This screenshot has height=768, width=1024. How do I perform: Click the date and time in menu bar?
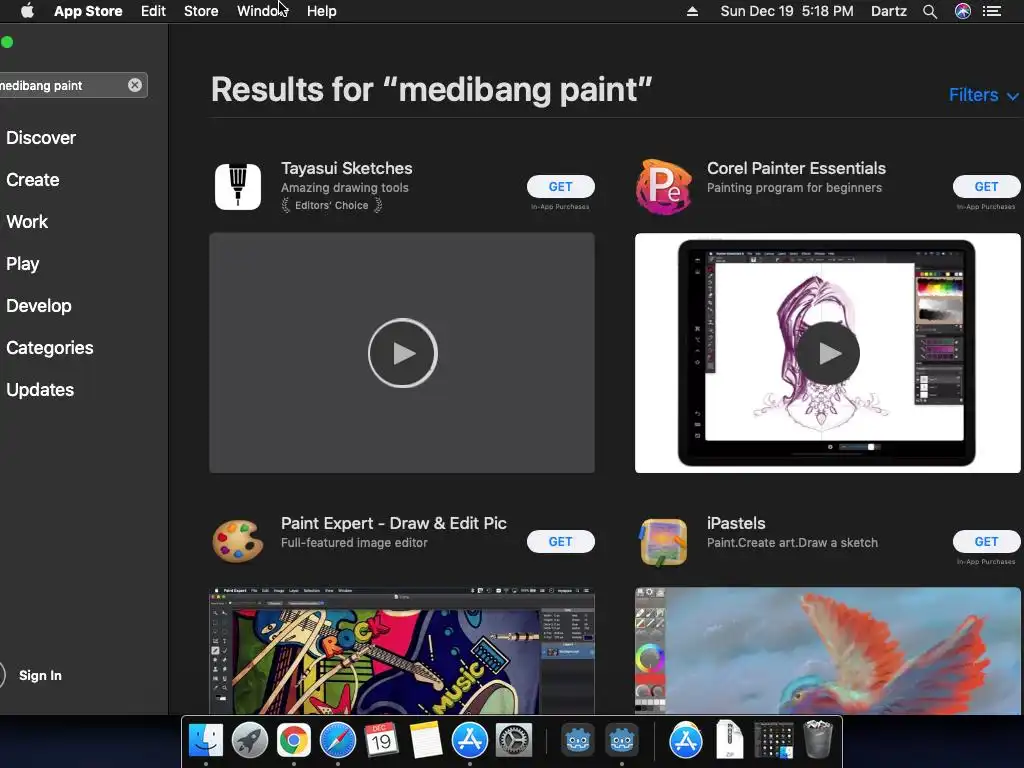pyautogui.click(x=787, y=11)
